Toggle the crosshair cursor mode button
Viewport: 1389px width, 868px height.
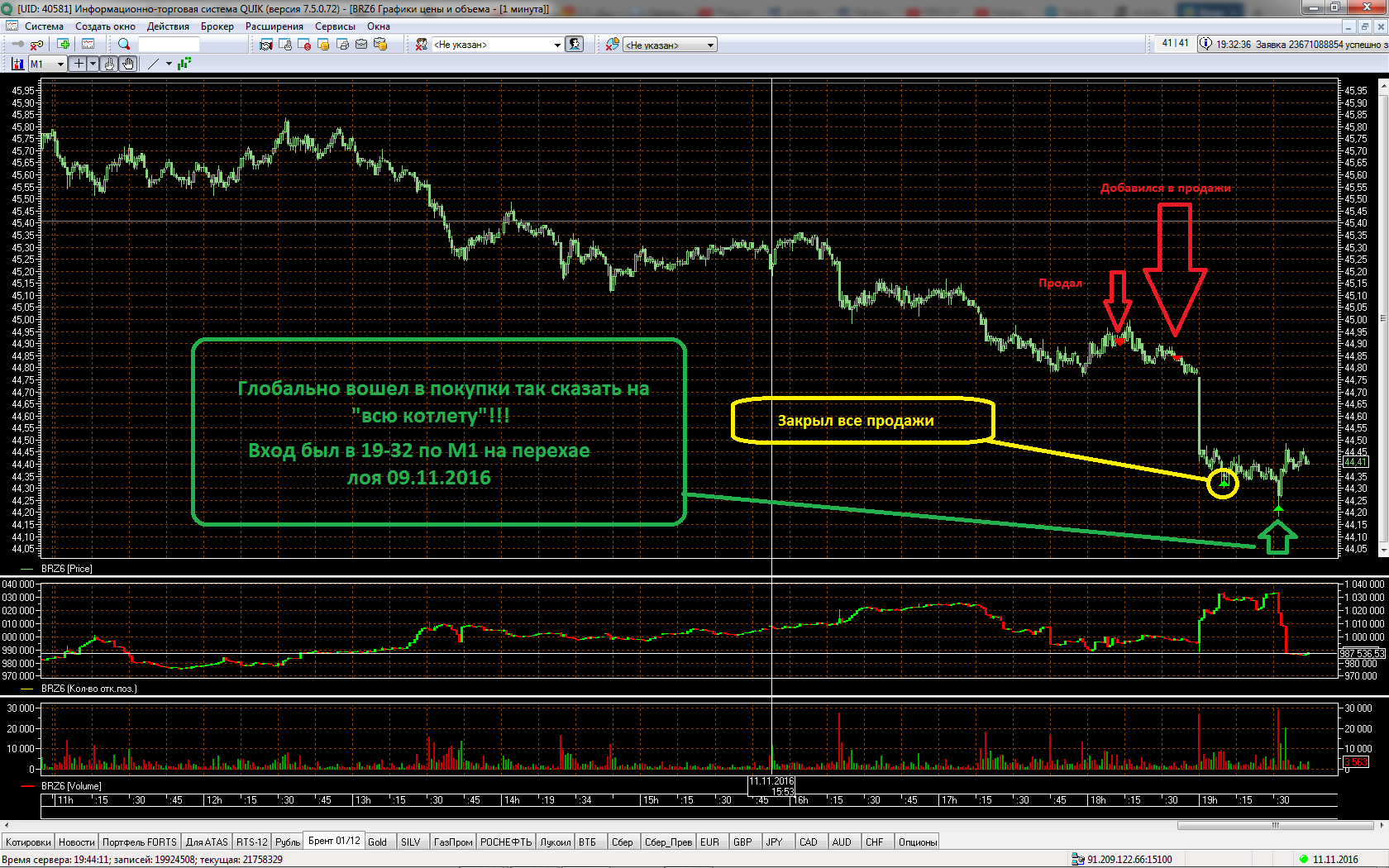click(79, 64)
